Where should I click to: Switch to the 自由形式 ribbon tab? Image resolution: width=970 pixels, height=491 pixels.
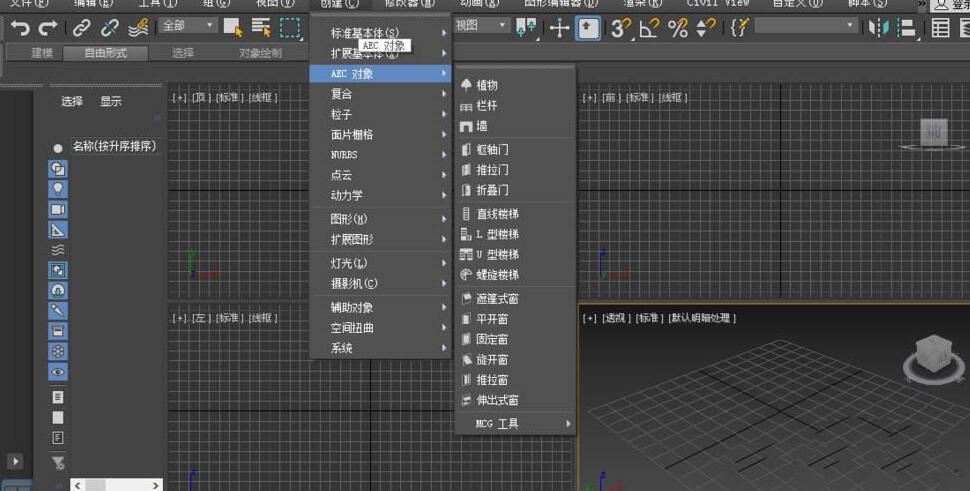click(106, 53)
